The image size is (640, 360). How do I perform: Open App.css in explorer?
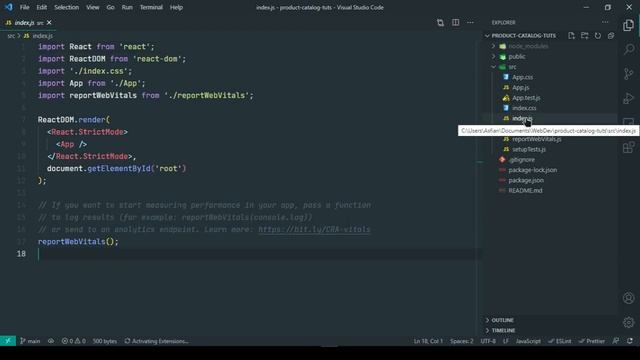click(522, 77)
